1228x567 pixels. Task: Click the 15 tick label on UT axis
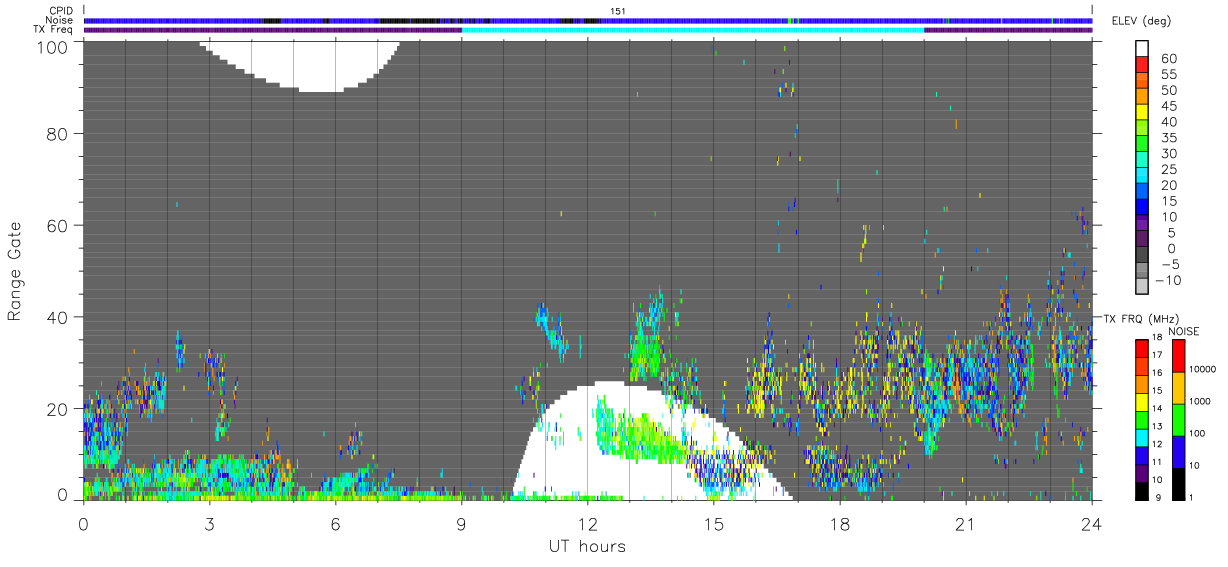coord(714,524)
